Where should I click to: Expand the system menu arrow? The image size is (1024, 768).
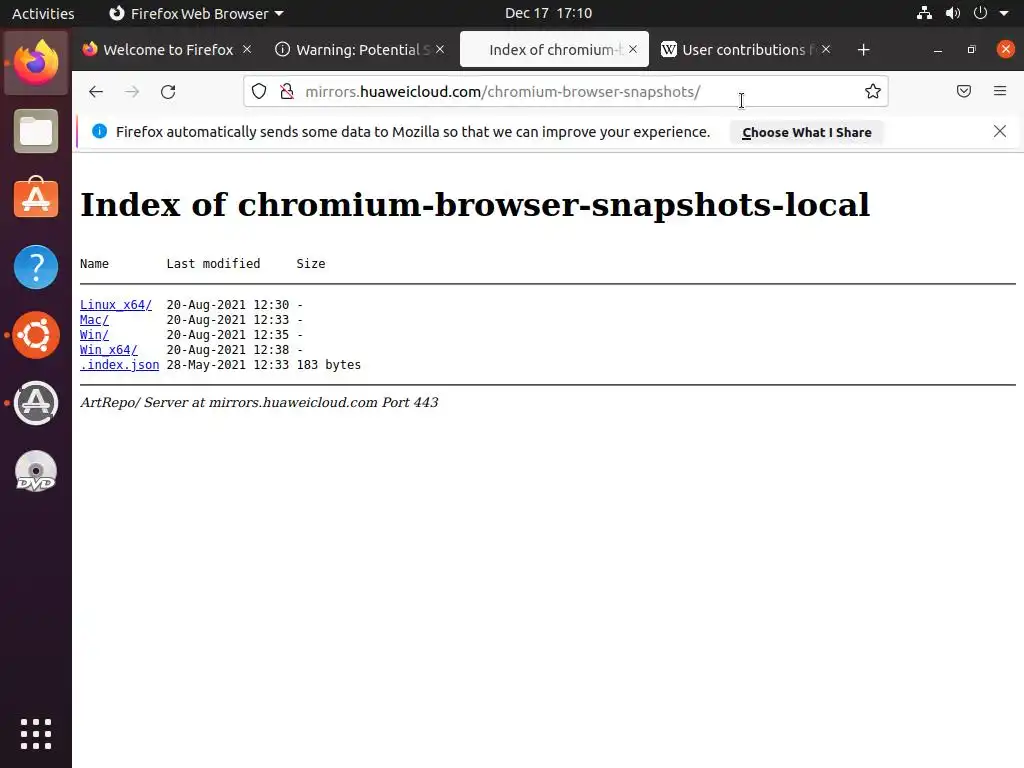pyautogui.click(x=1004, y=13)
